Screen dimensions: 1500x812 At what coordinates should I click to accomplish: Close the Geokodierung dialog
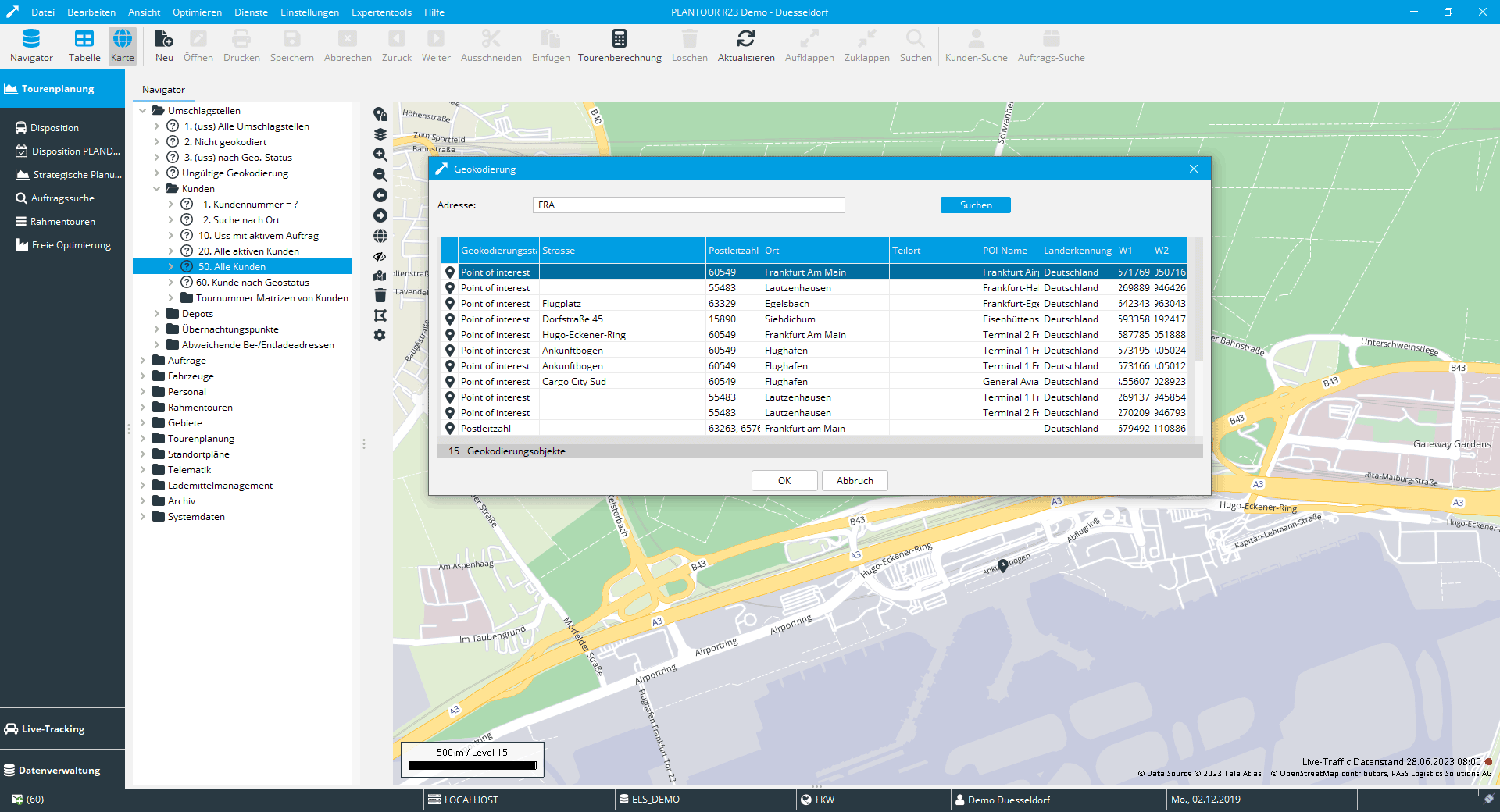click(1194, 169)
